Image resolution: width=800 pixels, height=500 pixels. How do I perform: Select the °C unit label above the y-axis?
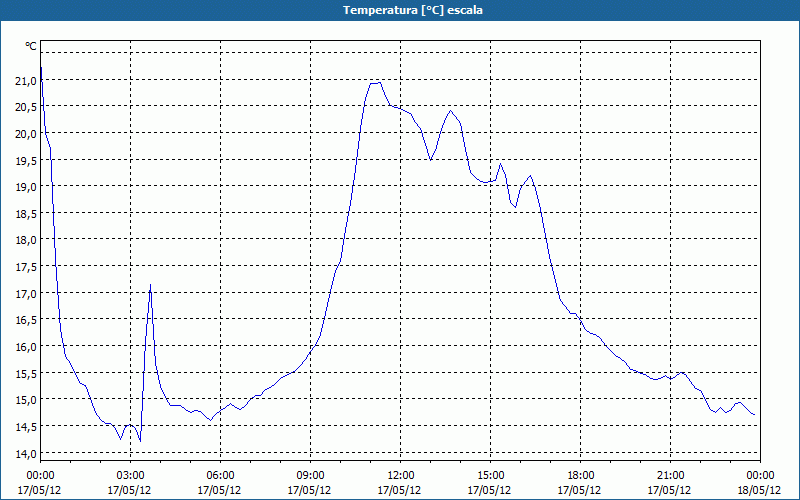[x=31, y=46]
